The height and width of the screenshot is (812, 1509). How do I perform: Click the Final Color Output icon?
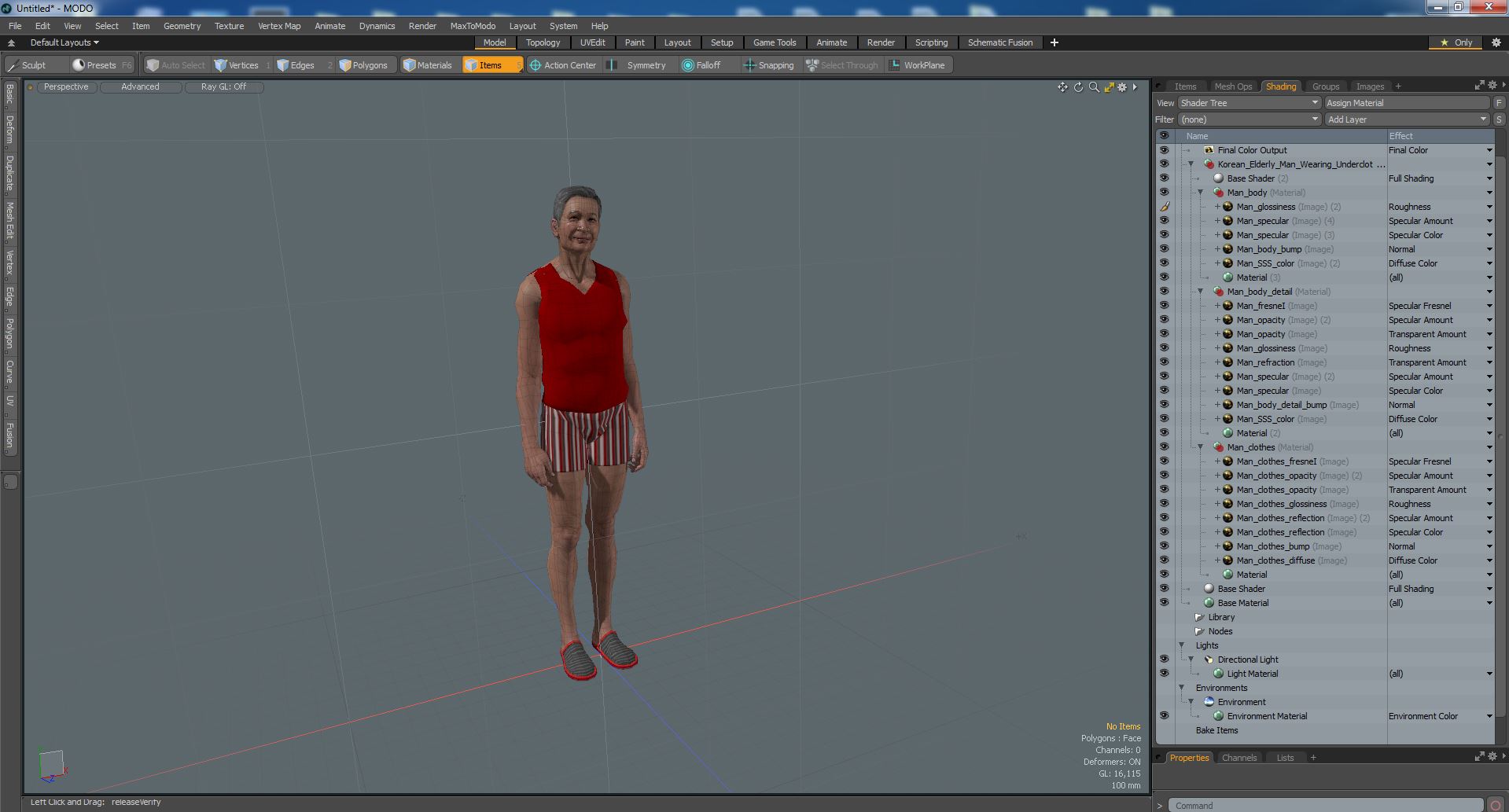tap(1209, 150)
